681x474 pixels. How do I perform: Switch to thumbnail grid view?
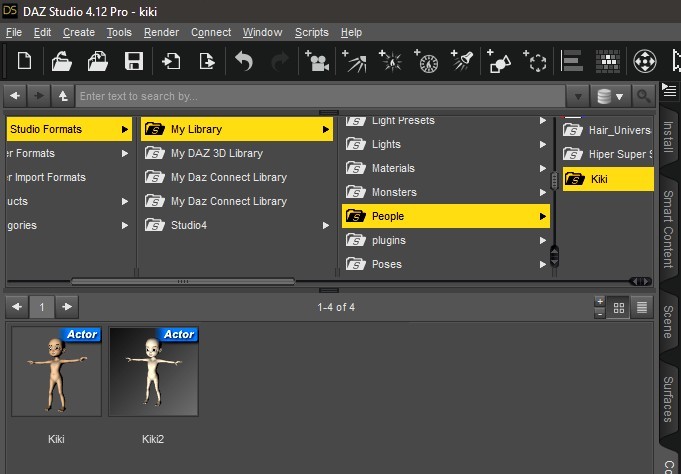[x=618, y=308]
